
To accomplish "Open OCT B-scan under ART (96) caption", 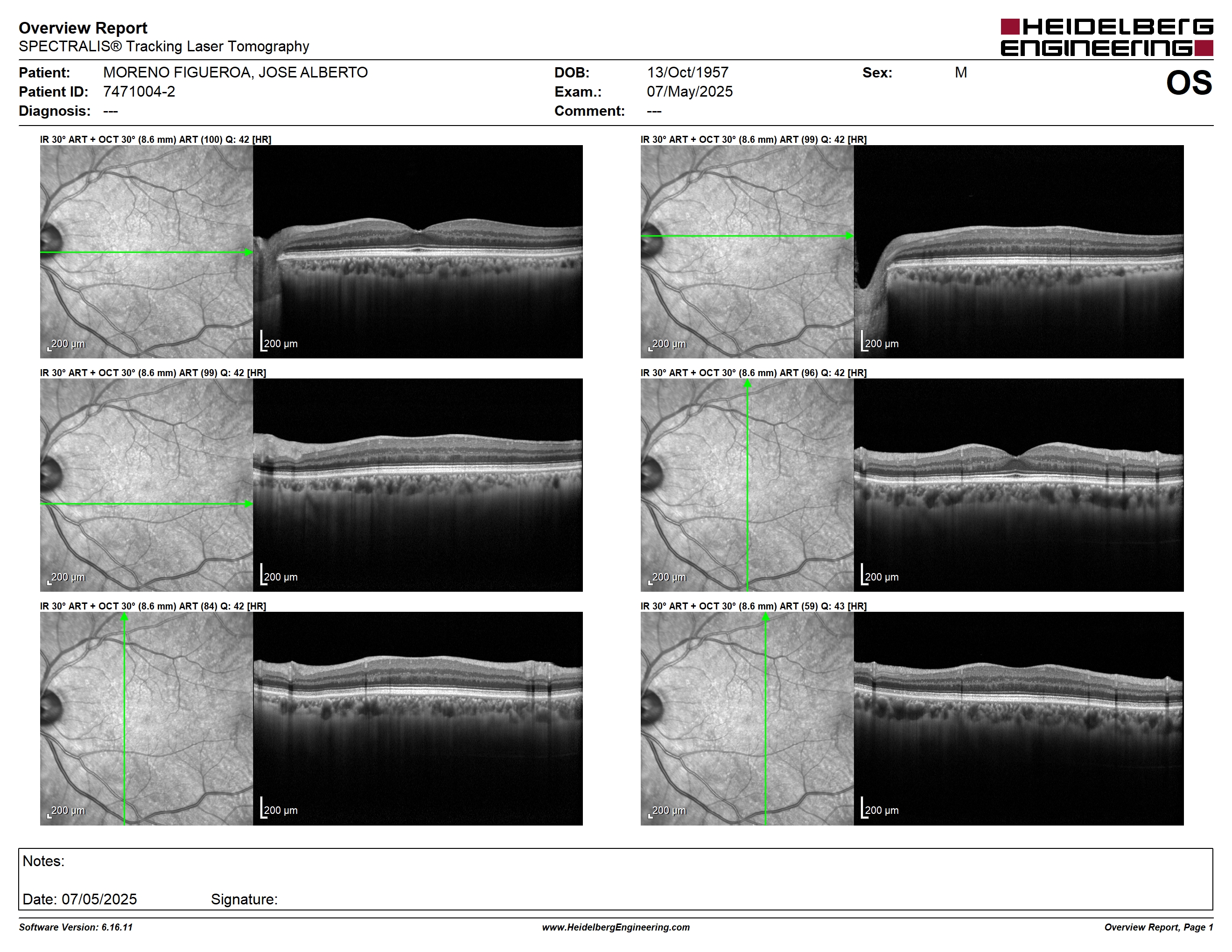I will point(1019,485).
